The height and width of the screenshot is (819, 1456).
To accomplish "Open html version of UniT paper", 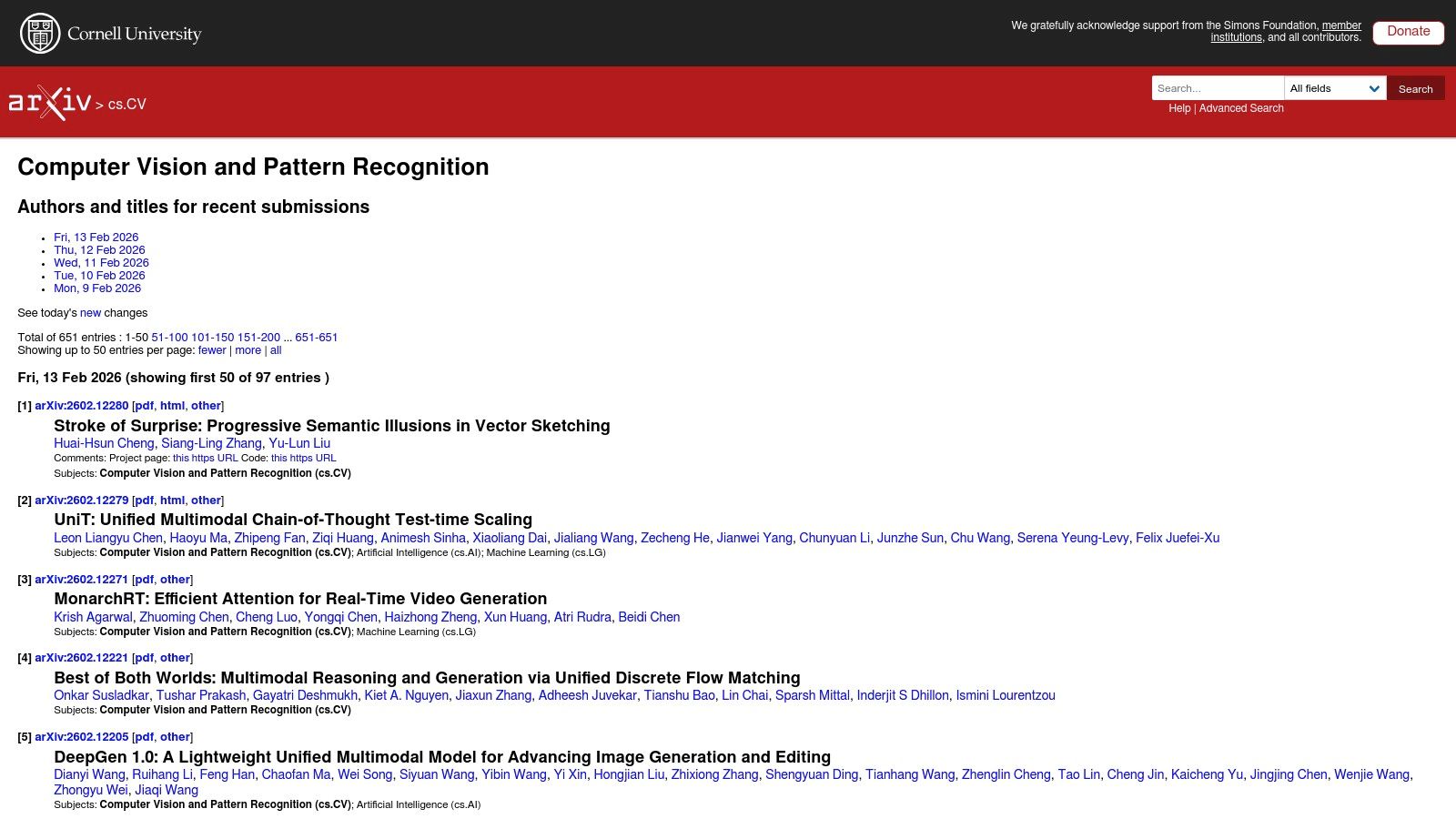I will (171, 500).
